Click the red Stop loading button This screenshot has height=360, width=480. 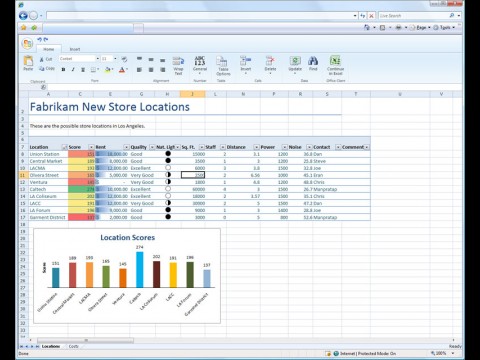pyautogui.click(x=371, y=16)
